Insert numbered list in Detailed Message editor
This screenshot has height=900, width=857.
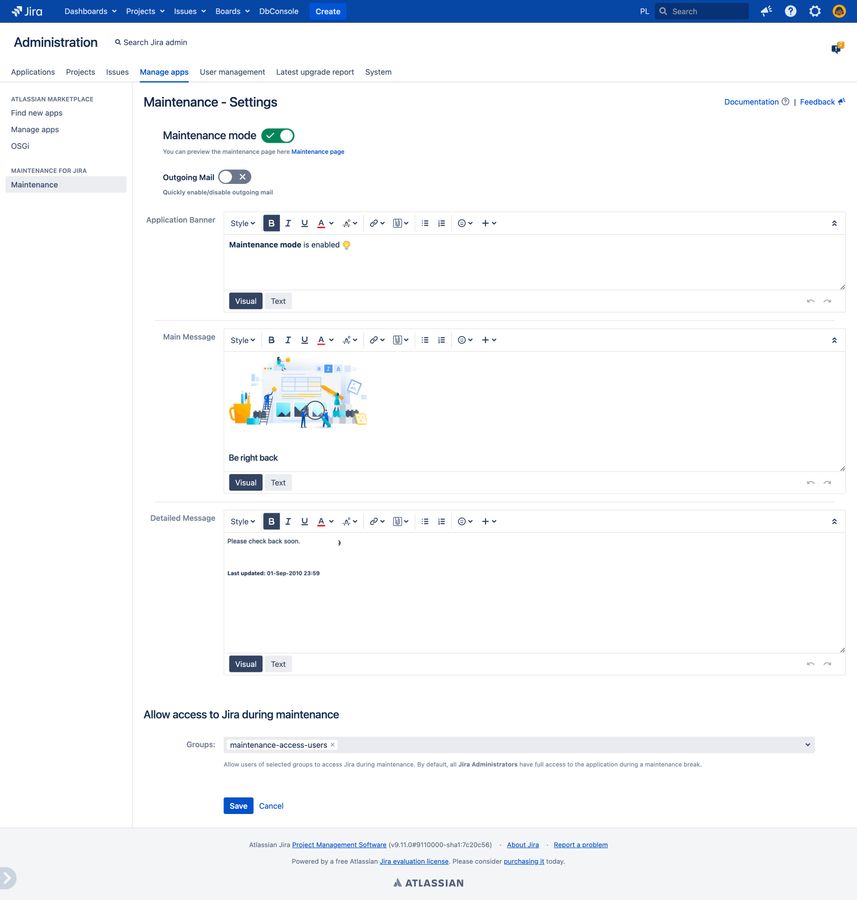(x=441, y=521)
